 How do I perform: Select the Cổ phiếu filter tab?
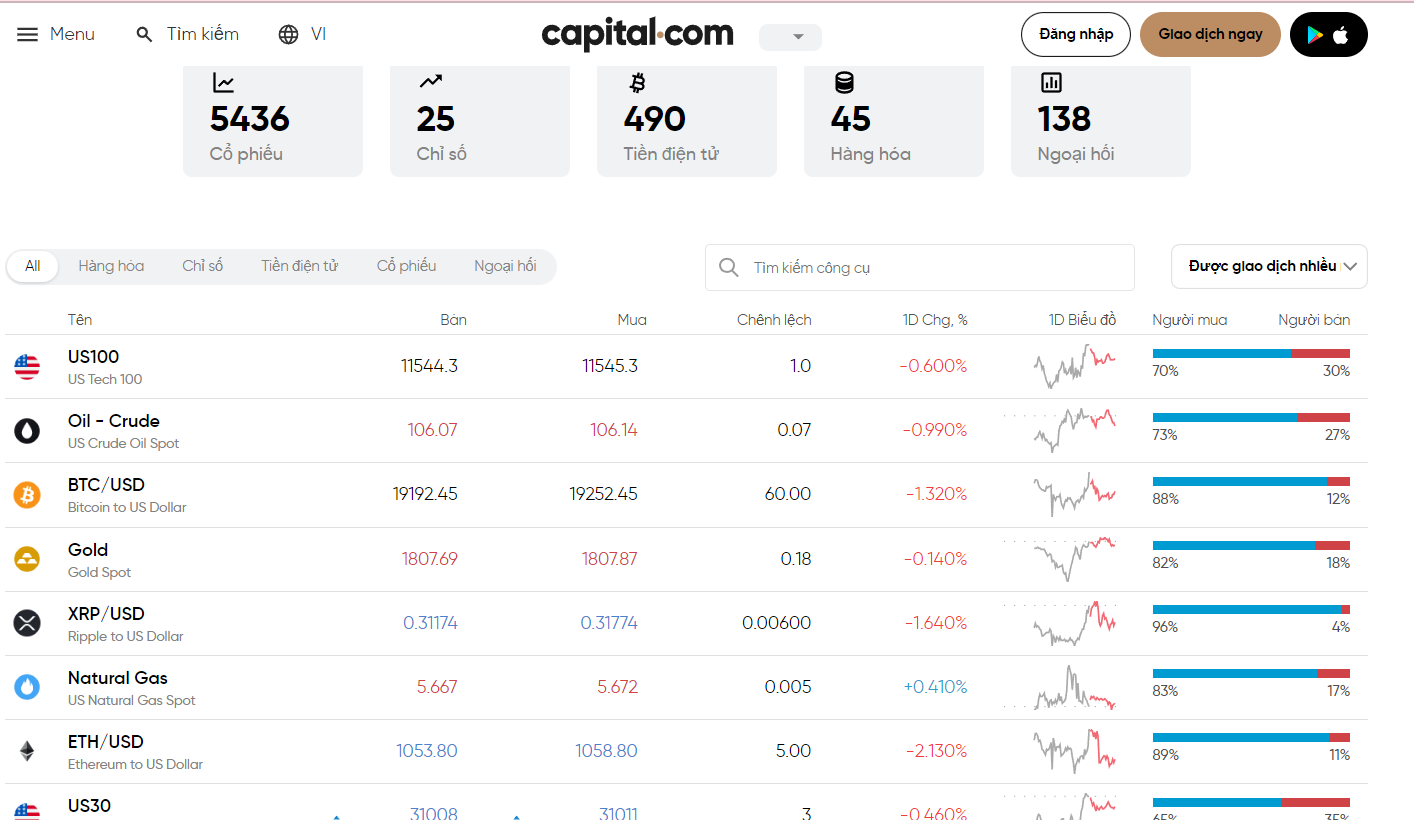point(406,266)
